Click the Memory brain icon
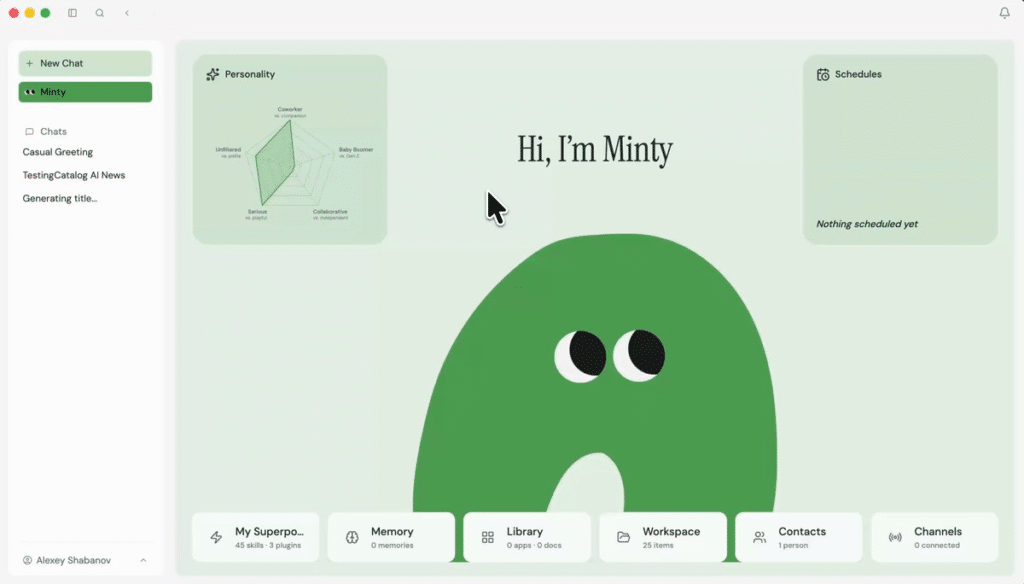The height and width of the screenshot is (584, 1024). coord(352,537)
